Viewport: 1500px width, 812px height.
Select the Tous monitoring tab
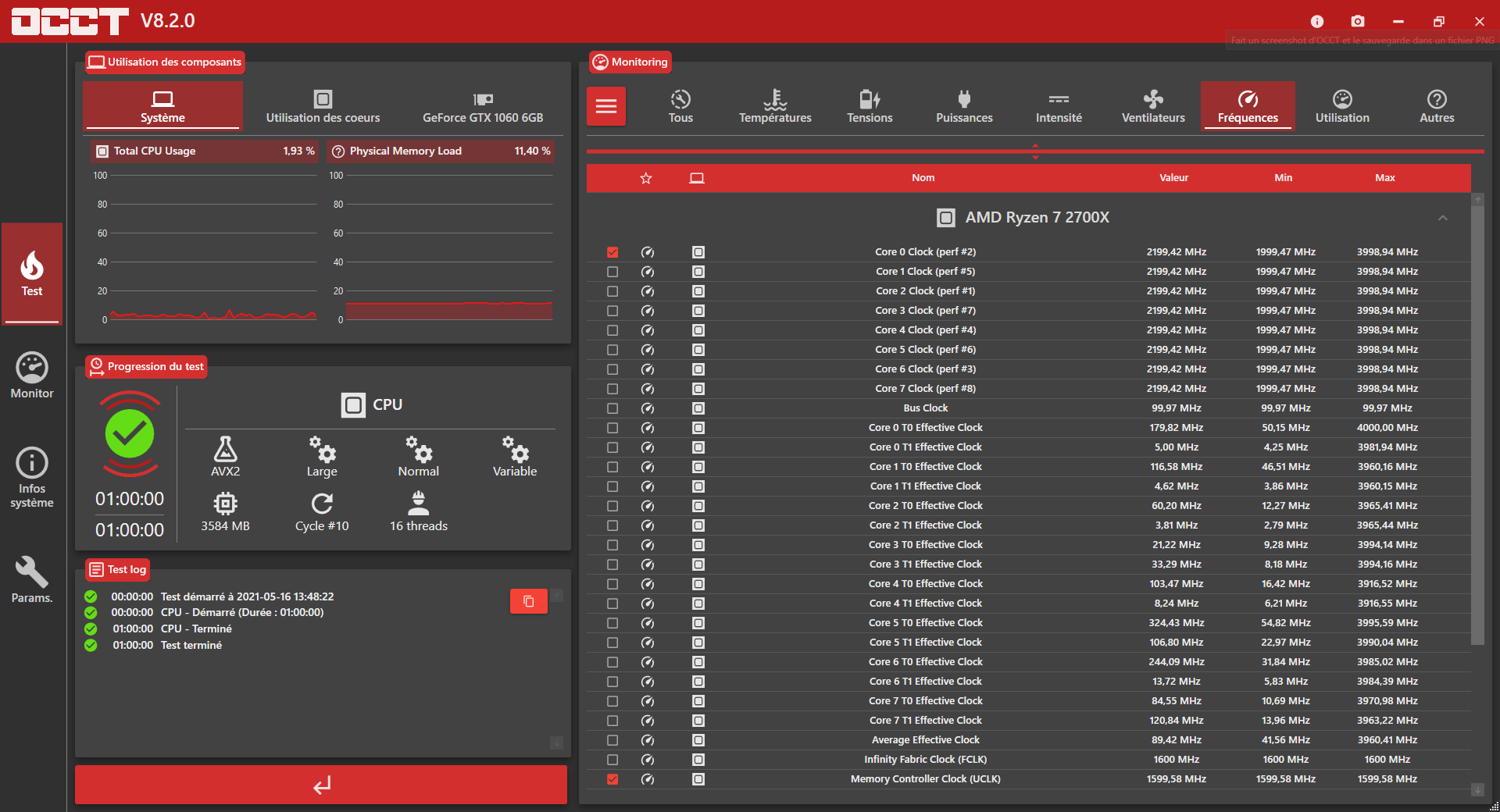coord(680,106)
